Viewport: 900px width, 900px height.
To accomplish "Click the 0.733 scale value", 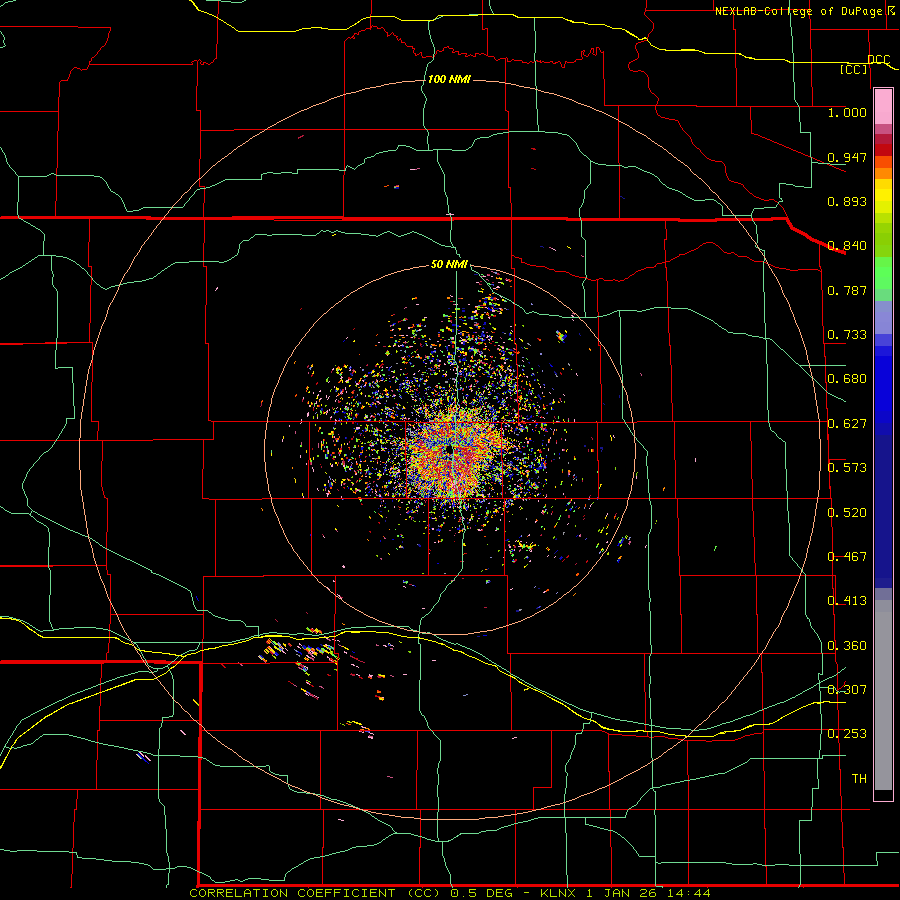I will (847, 335).
